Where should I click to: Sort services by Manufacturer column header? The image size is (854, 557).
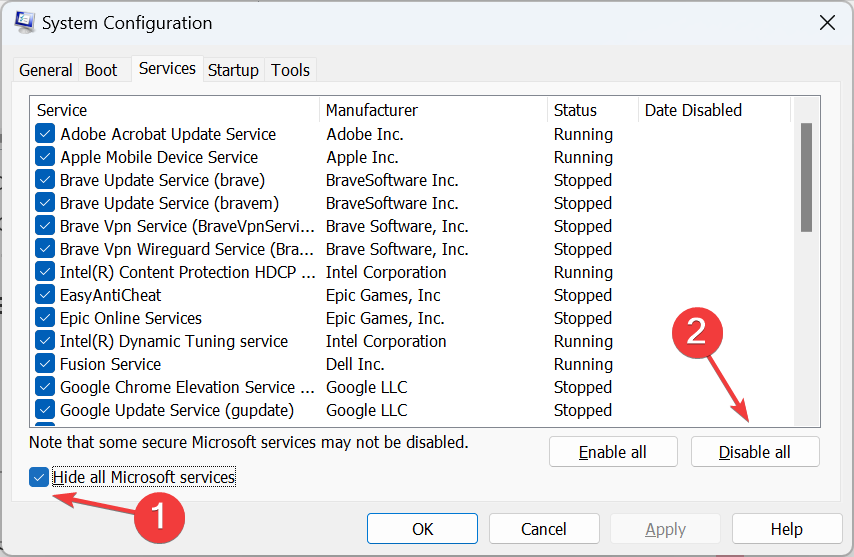(432, 110)
